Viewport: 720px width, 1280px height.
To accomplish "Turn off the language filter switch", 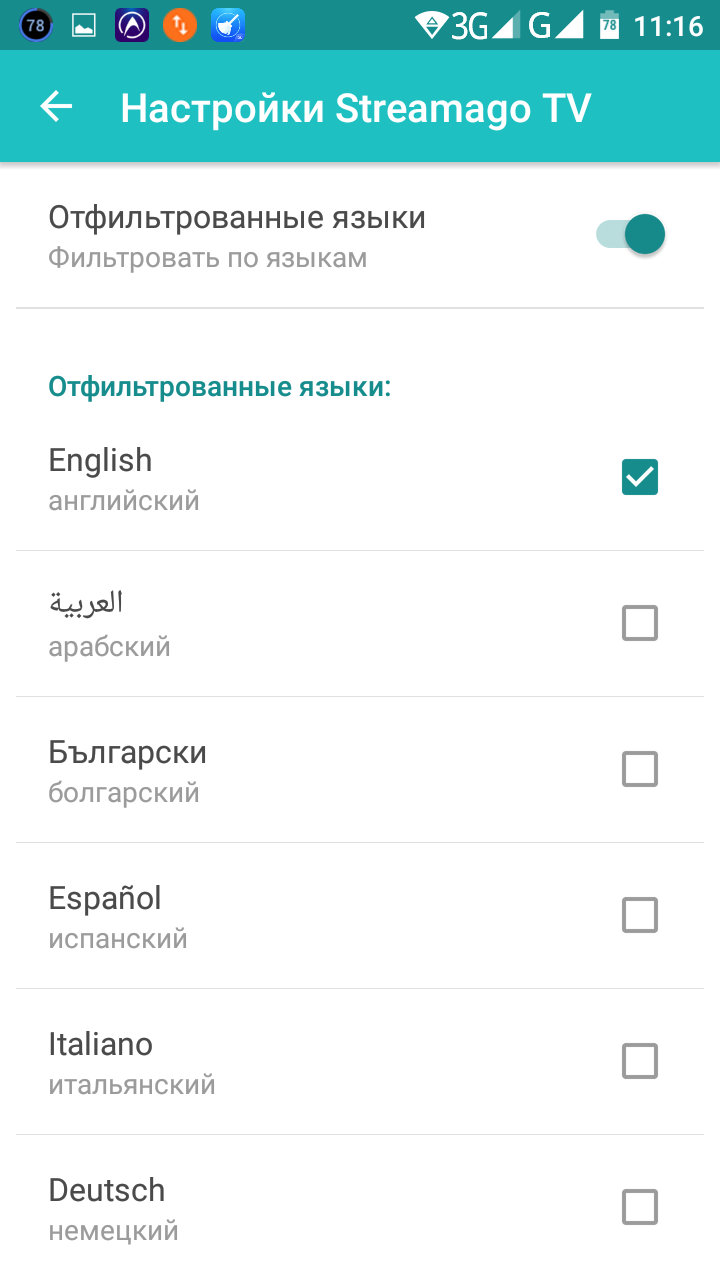I will [632, 236].
